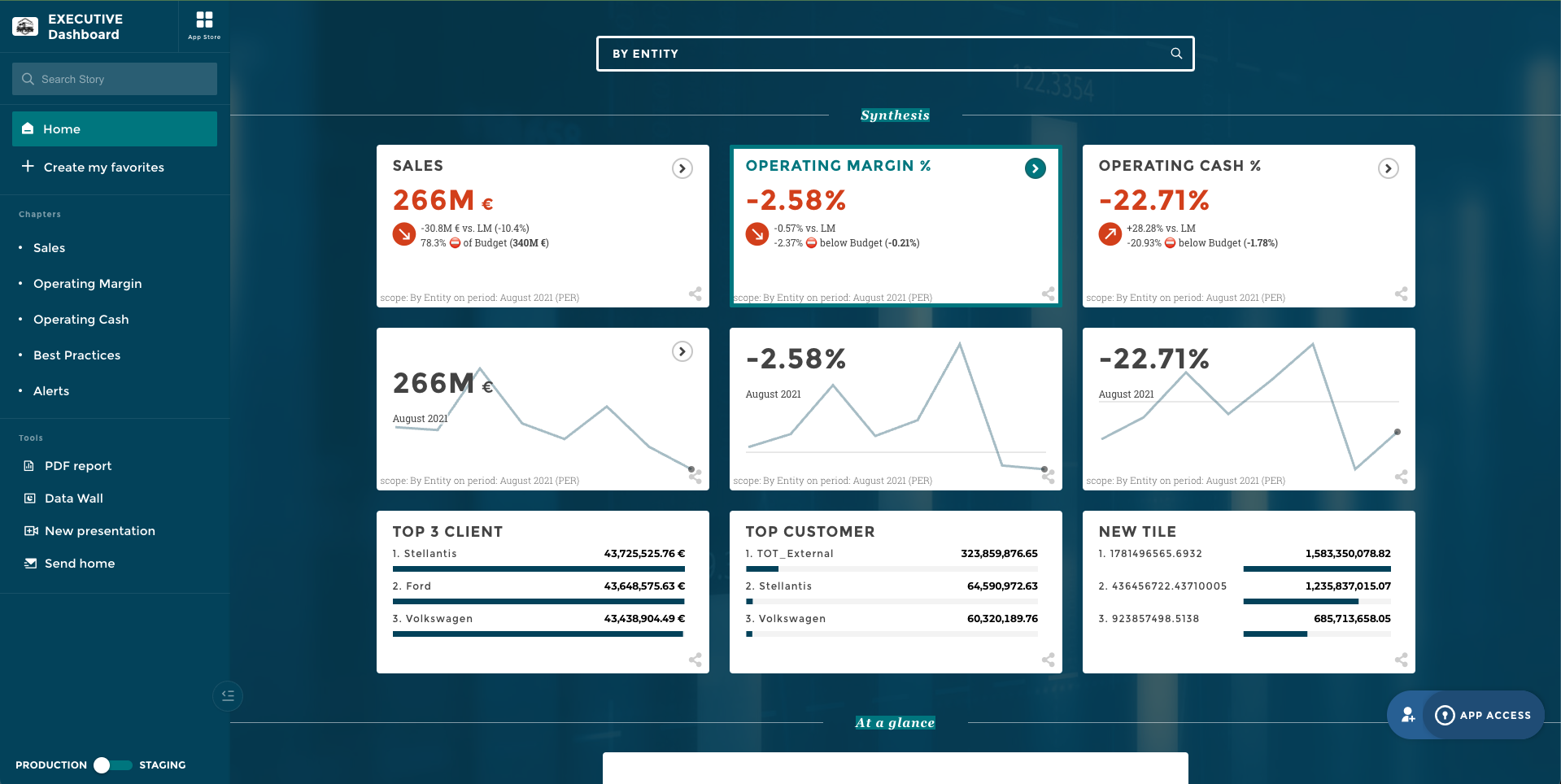Expand the Operating Margin % tile arrow
The width and height of the screenshot is (1561, 784).
(x=1035, y=168)
